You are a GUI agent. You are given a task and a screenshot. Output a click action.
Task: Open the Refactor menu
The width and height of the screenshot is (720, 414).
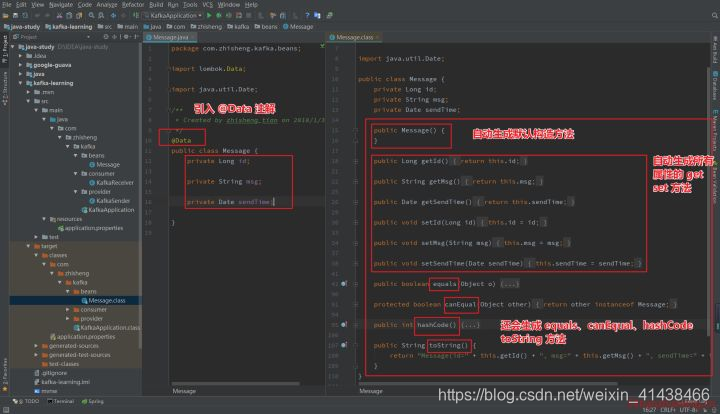pos(133,5)
